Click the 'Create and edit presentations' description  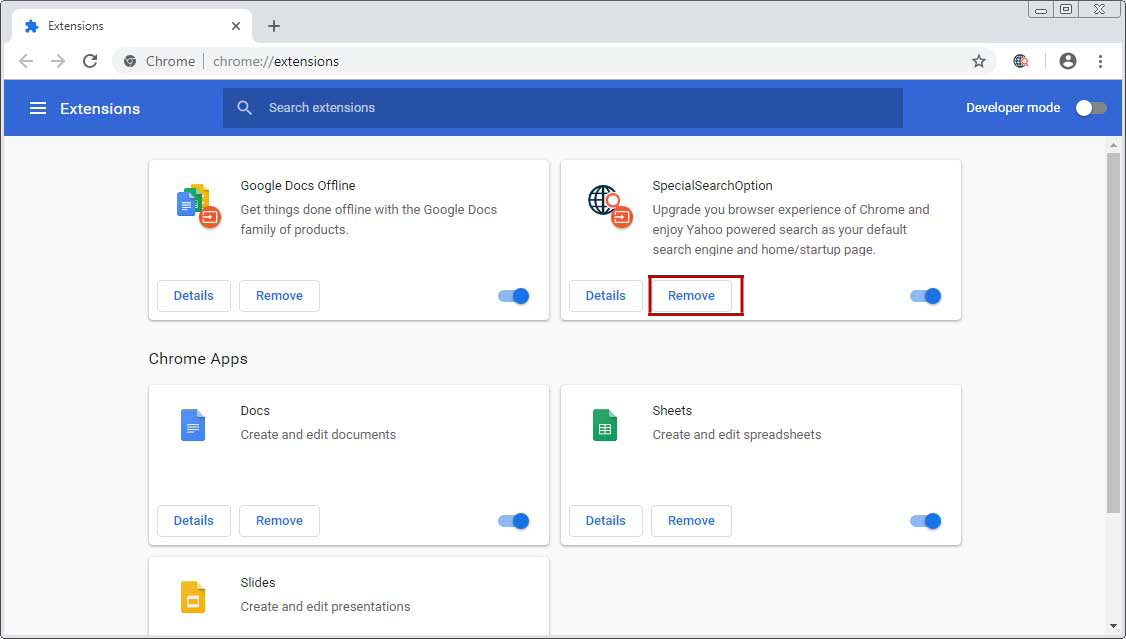pyautogui.click(x=325, y=607)
